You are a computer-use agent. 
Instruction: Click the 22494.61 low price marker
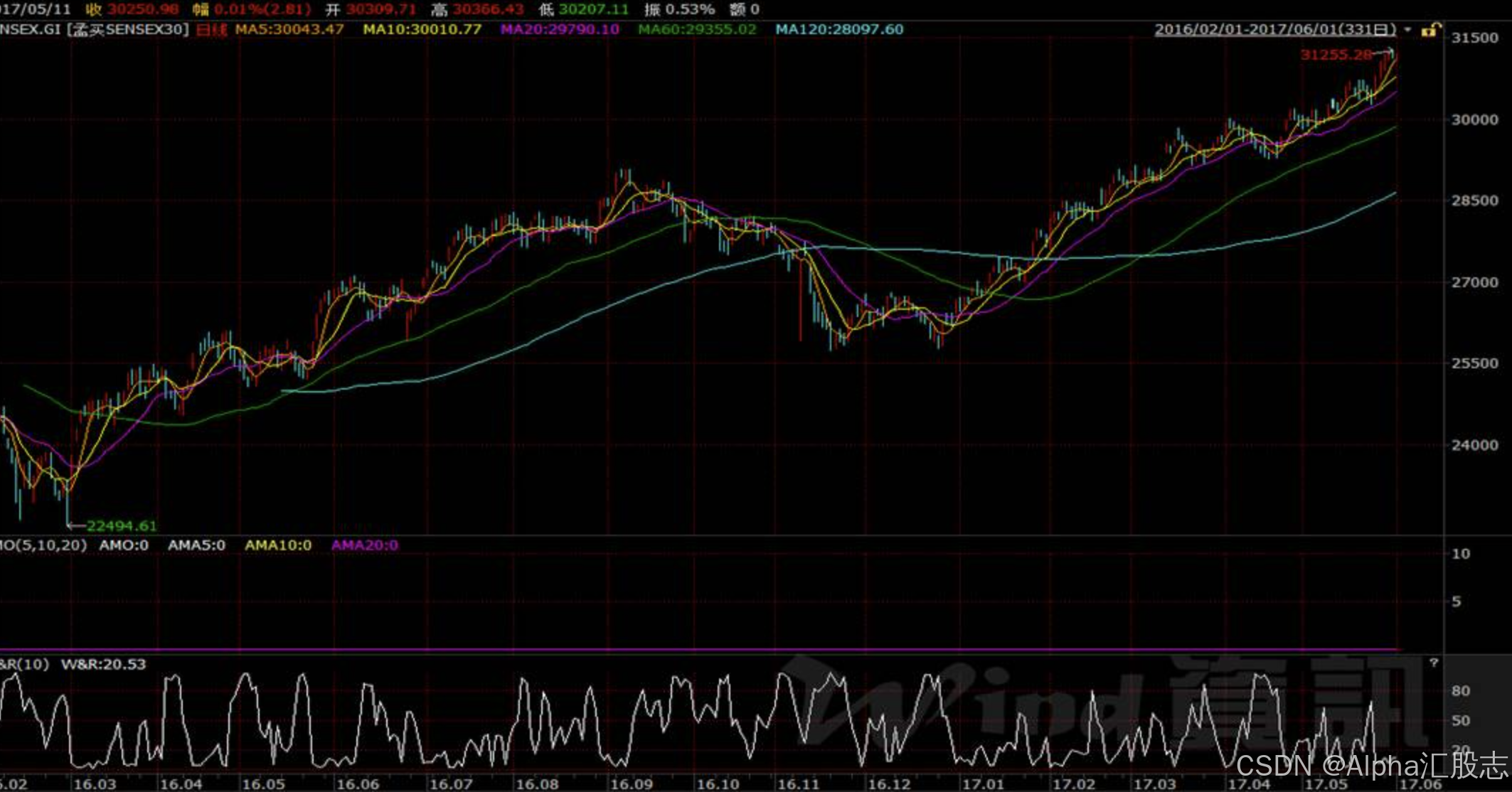pyautogui.click(x=121, y=526)
